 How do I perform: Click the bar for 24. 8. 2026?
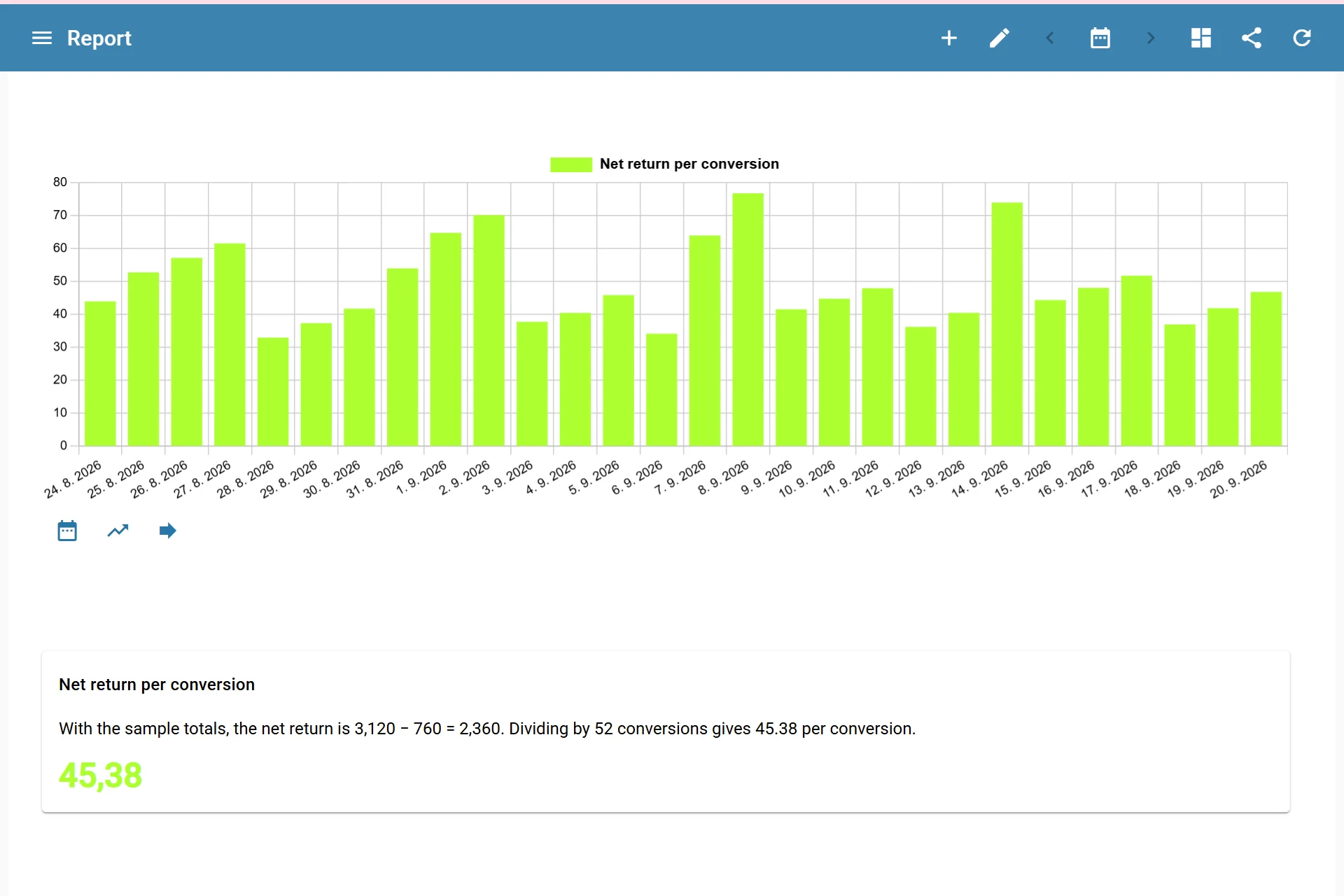(100, 374)
